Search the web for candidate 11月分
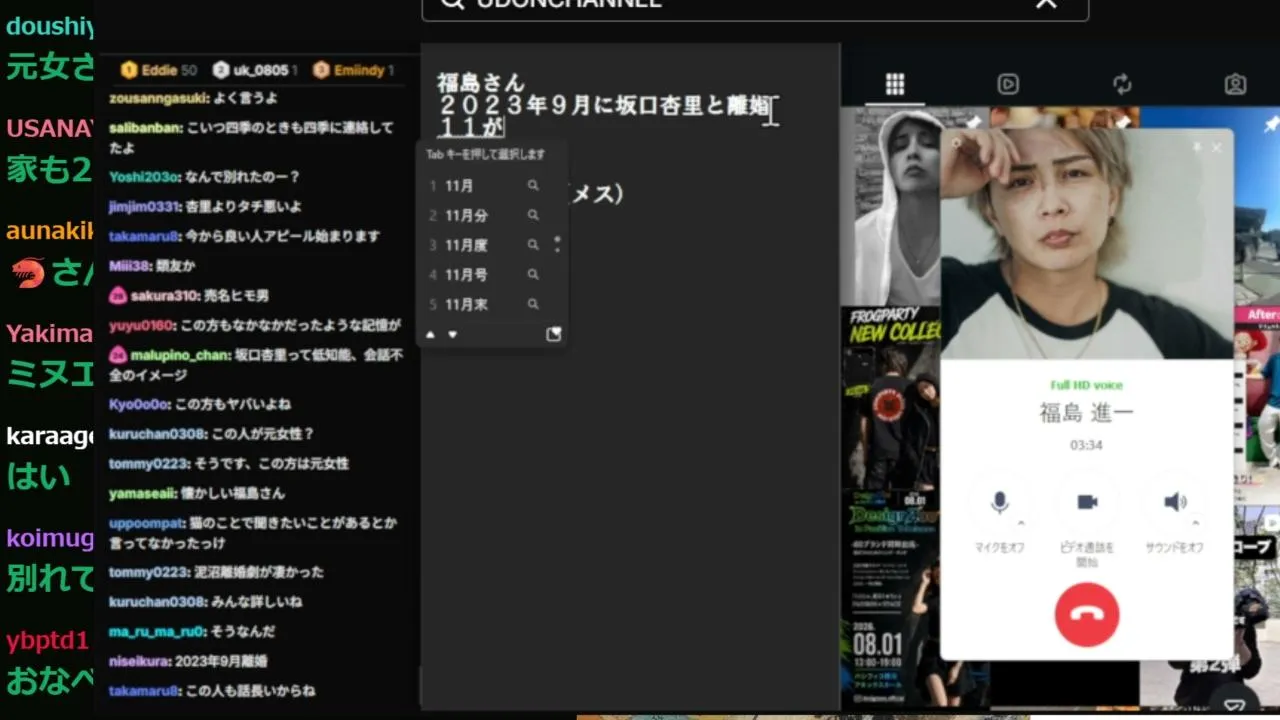 tap(533, 215)
